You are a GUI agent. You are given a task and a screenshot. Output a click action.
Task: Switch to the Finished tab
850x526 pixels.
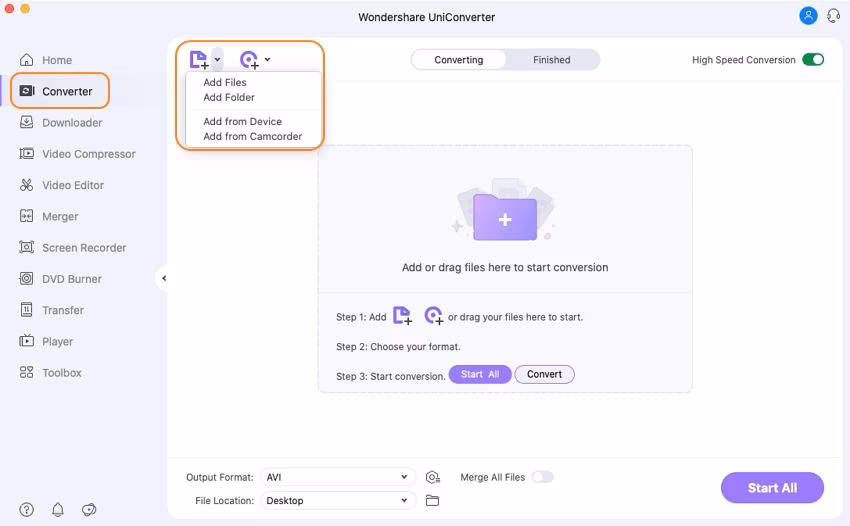[x=551, y=60]
